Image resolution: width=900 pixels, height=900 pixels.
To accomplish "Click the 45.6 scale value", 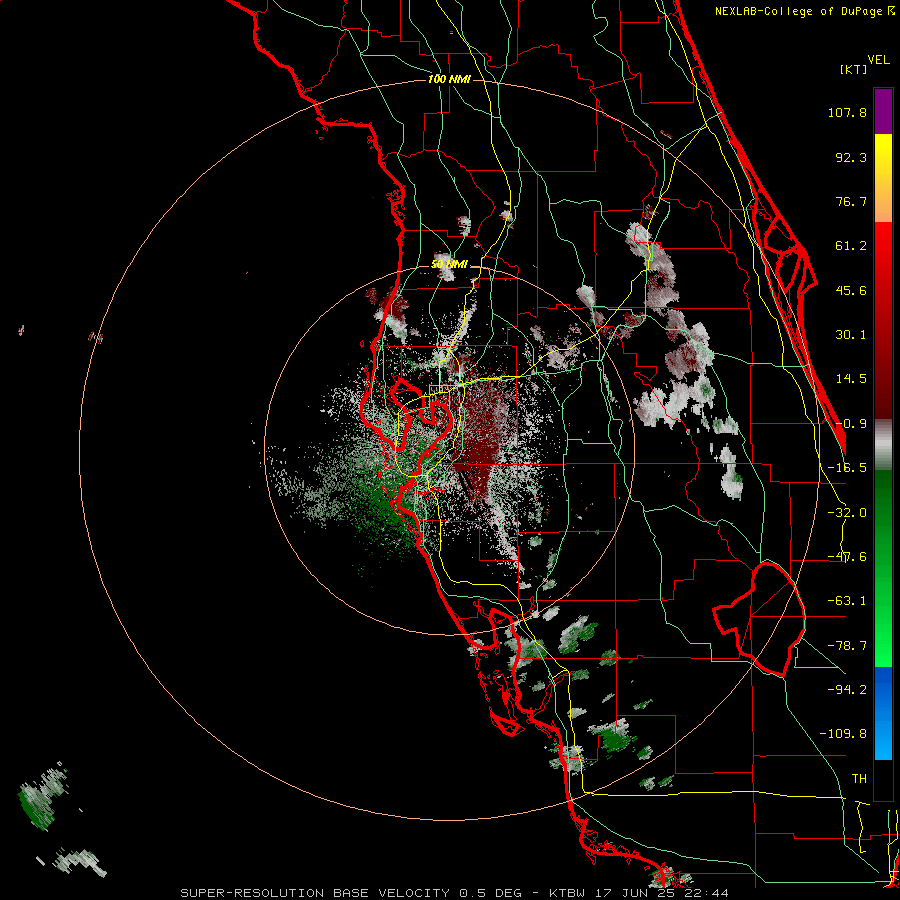I will [x=851, y=290].
